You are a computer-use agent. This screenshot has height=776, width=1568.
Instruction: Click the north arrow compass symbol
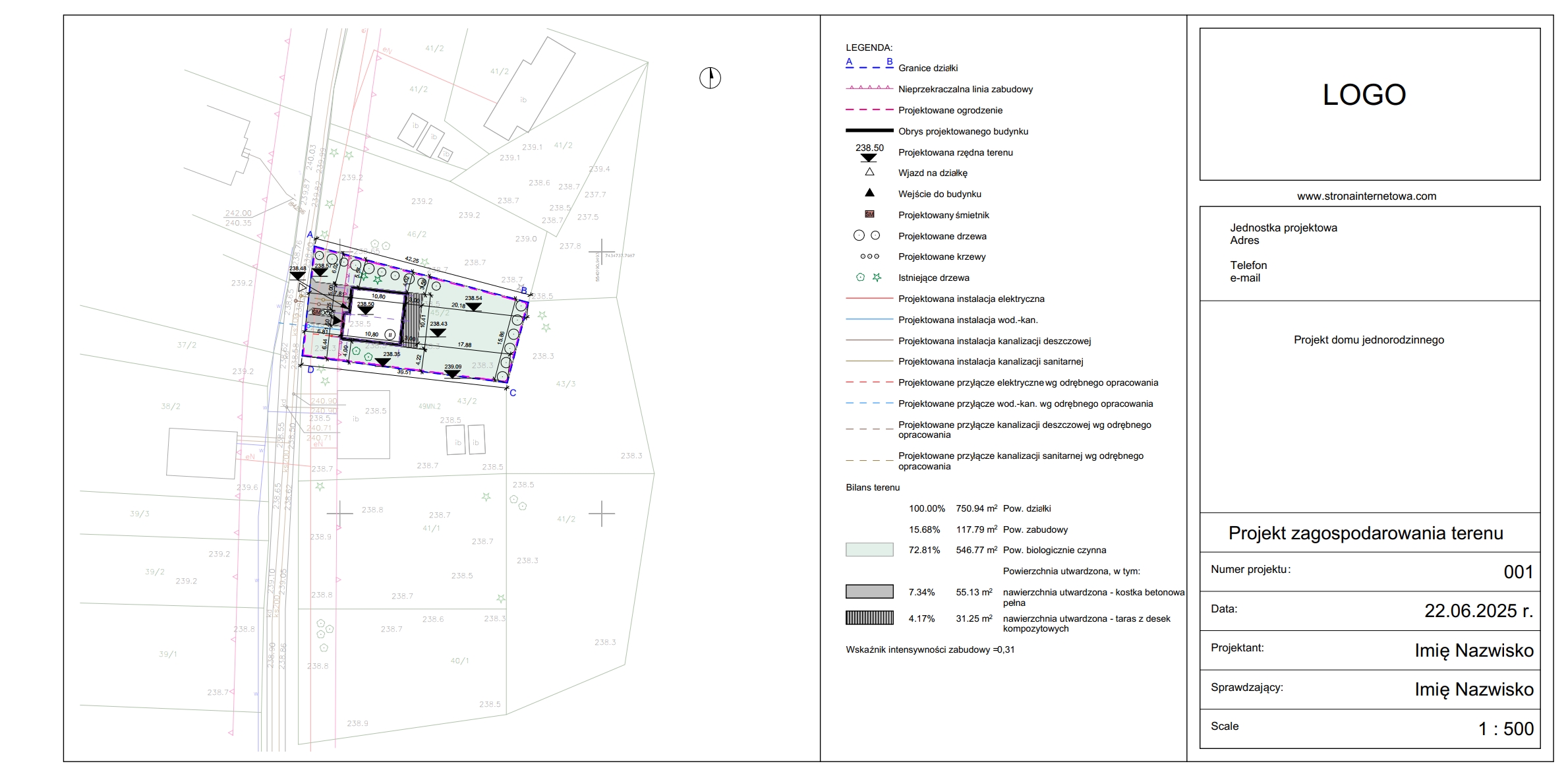710,78
